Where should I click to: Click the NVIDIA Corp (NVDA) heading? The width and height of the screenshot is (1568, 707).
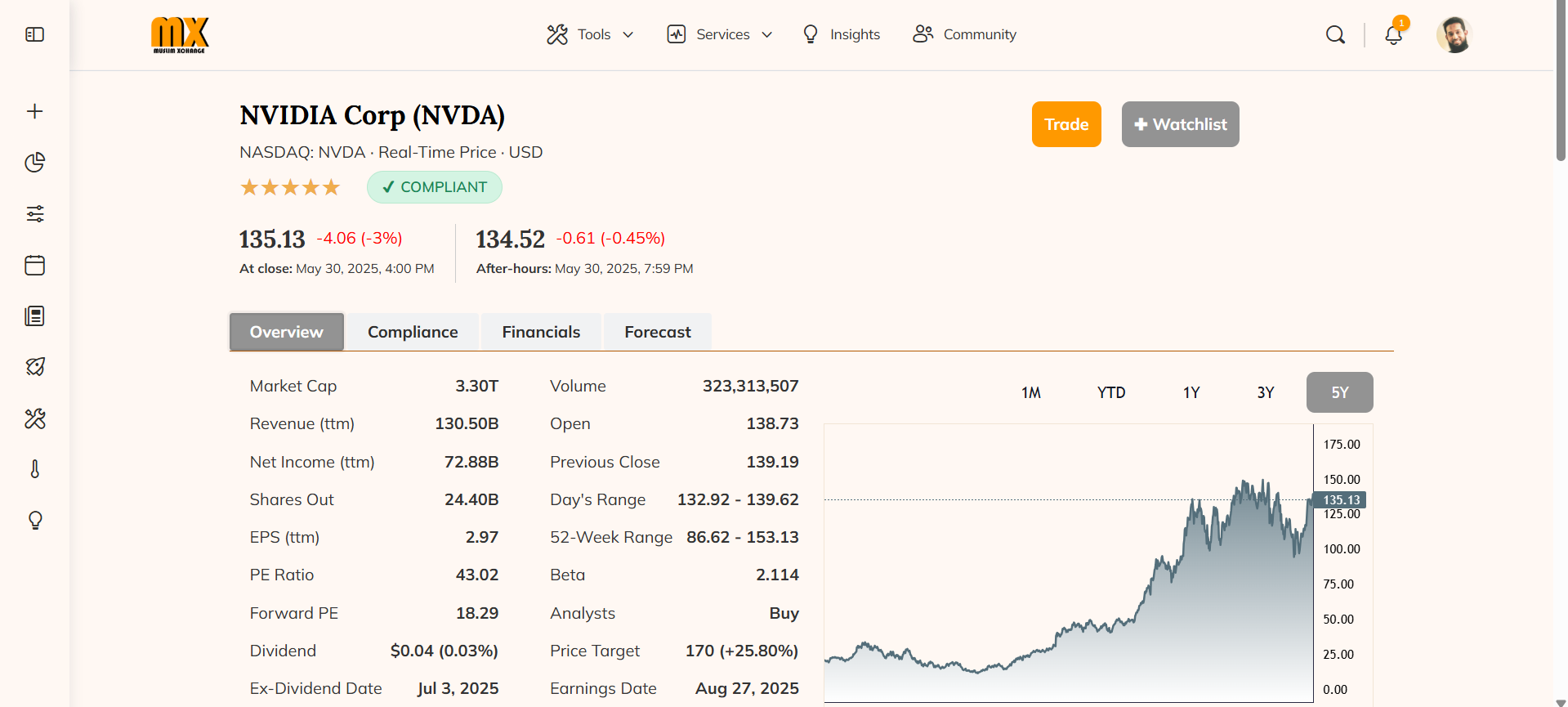click(373, 115)
